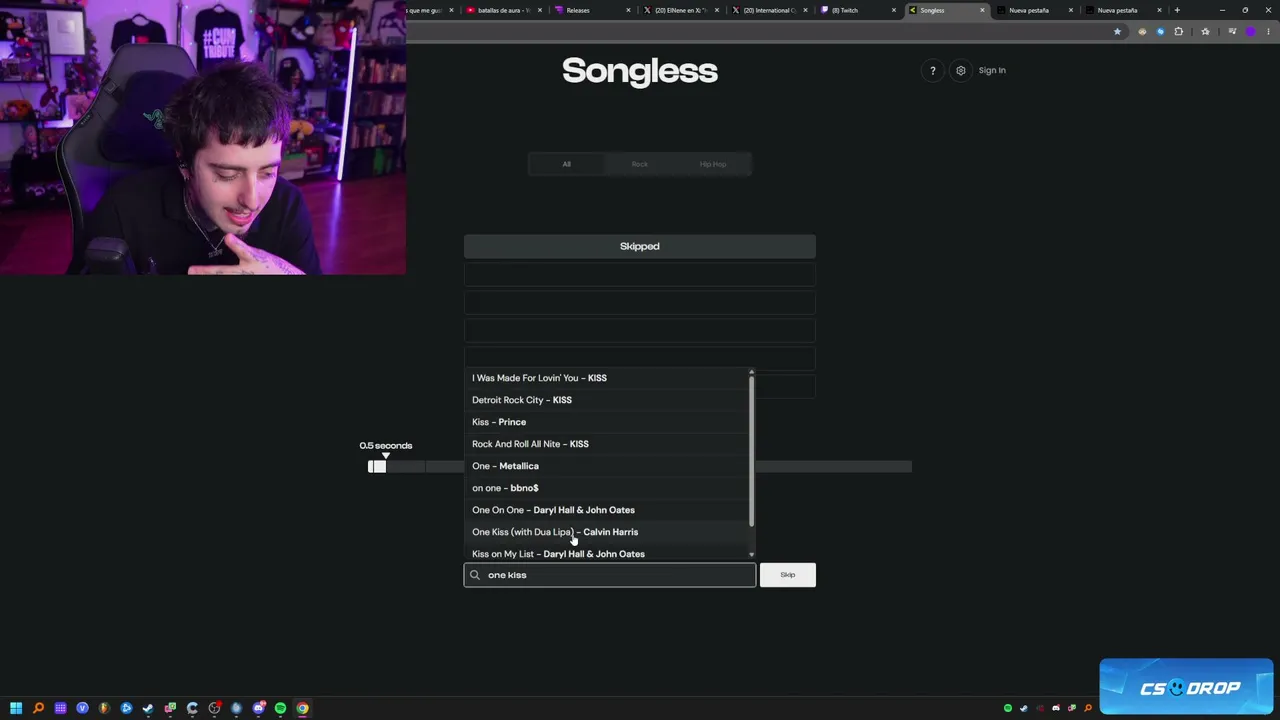1280x720 pixels.
Task: Switch to the Twitch browser tab
Action: pos(855,10)
